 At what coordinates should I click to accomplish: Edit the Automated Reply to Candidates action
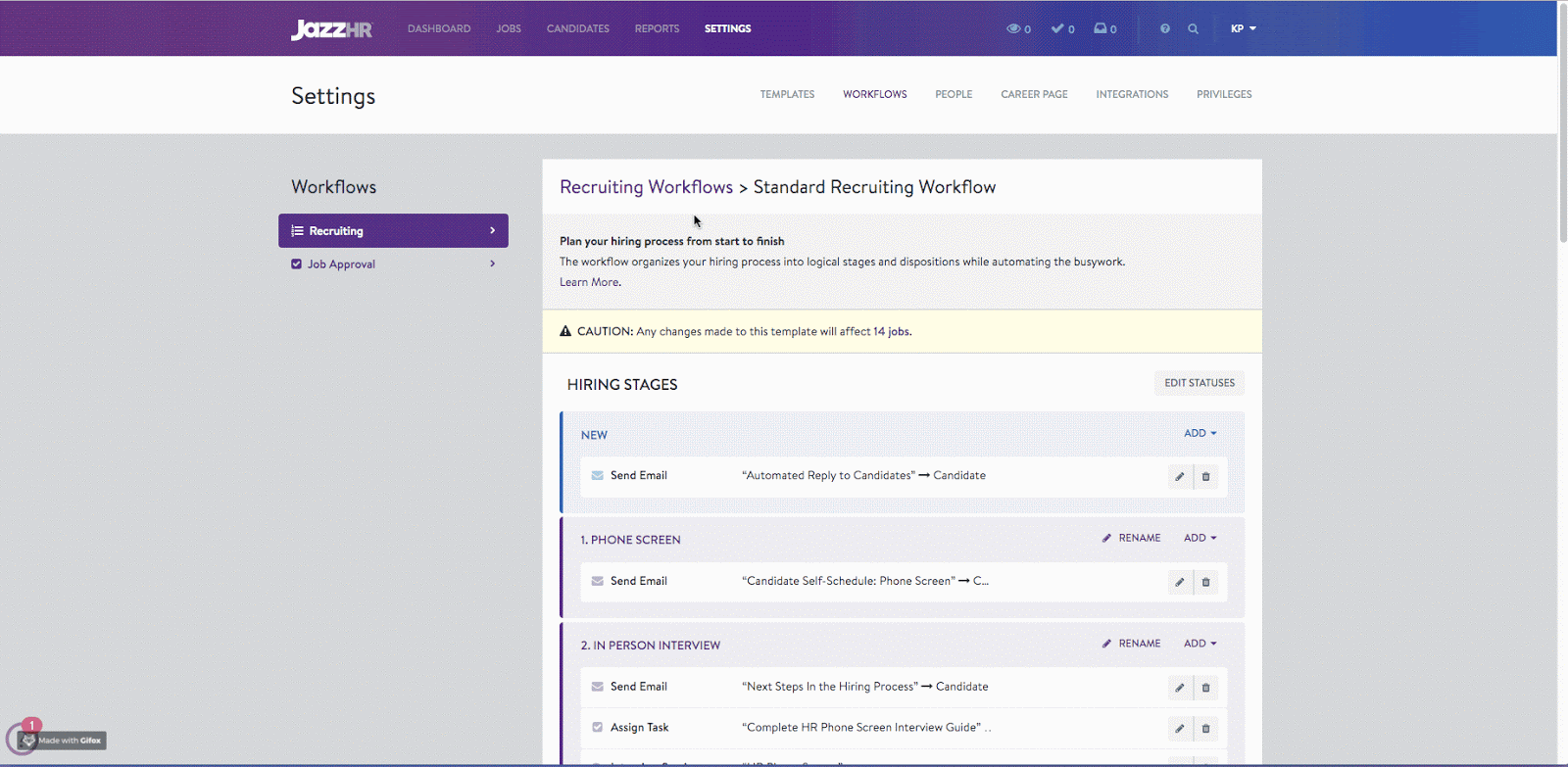(1180, 477)
